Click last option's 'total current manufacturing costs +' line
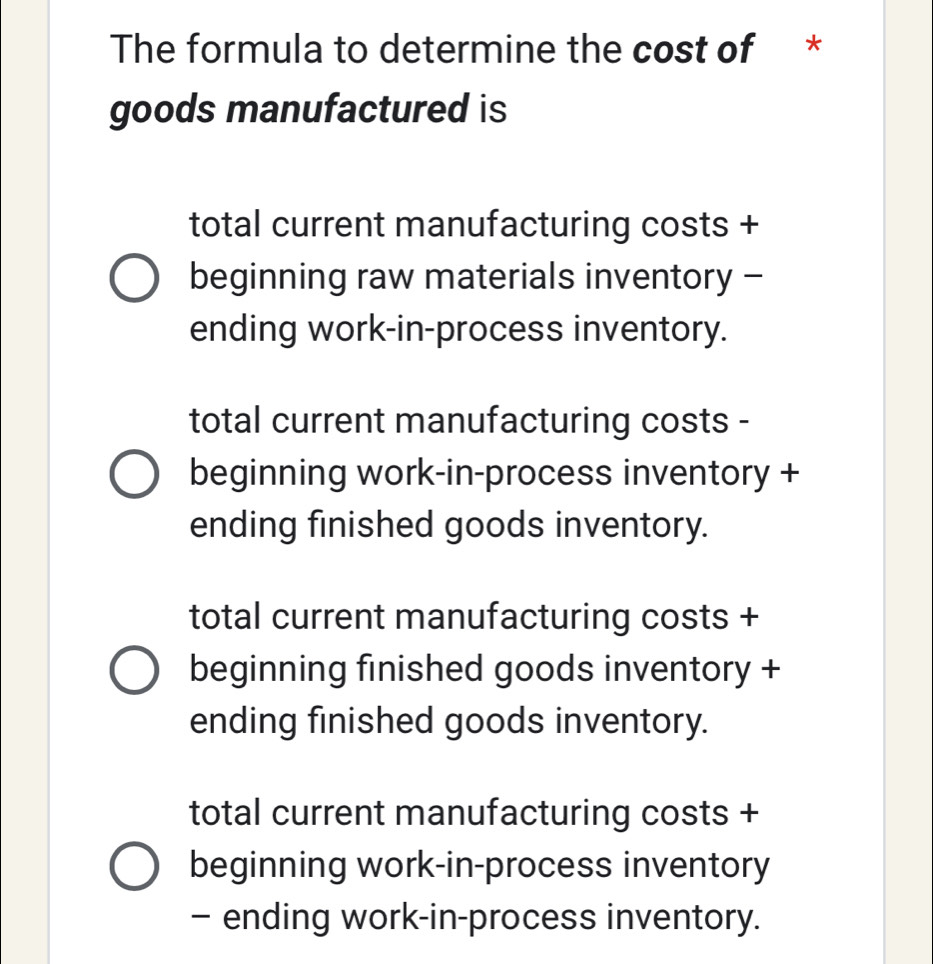This screenshot has height=964, width=933. [x=474, y=810]
